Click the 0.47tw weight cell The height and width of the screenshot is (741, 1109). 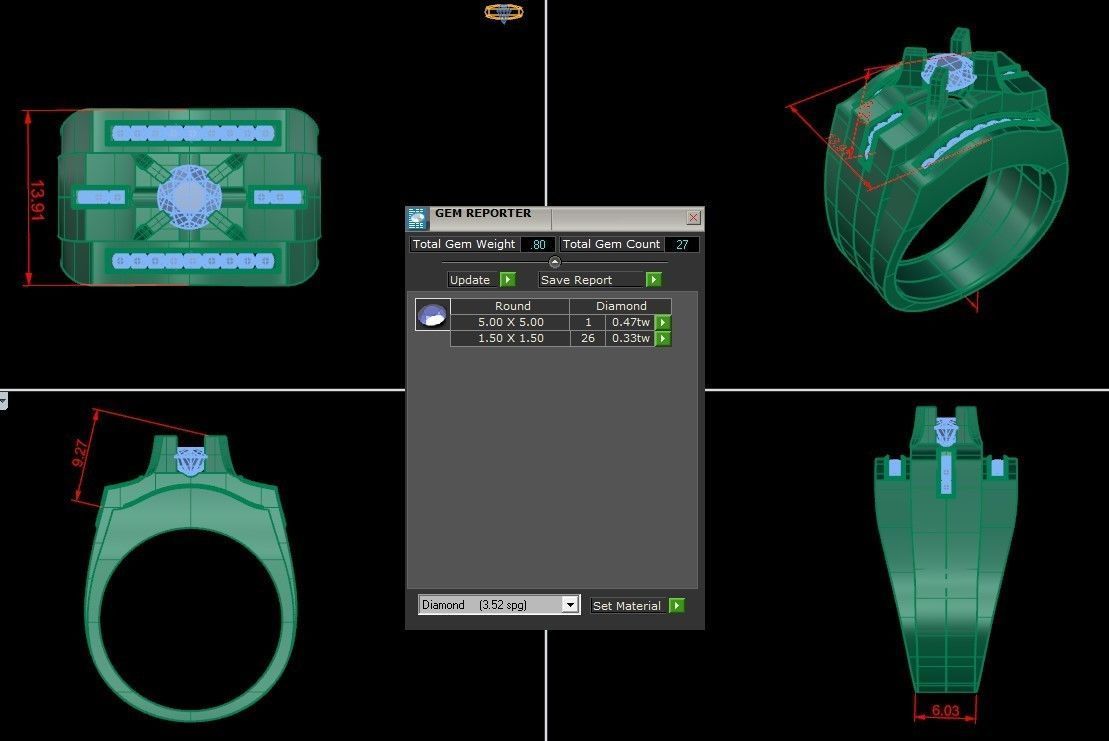tap(629, 322)
